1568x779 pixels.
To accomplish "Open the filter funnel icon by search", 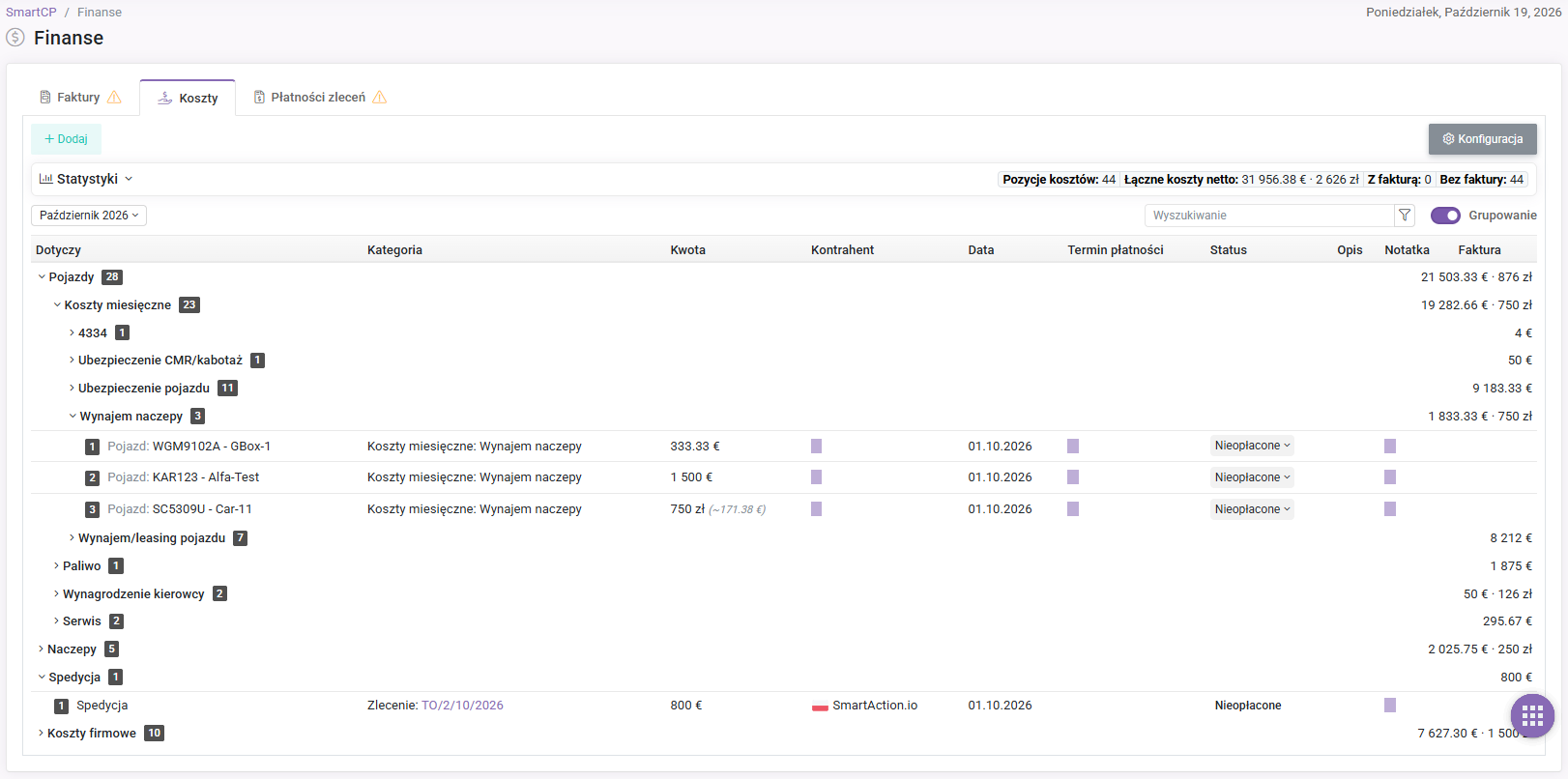I will point(1405,216).
